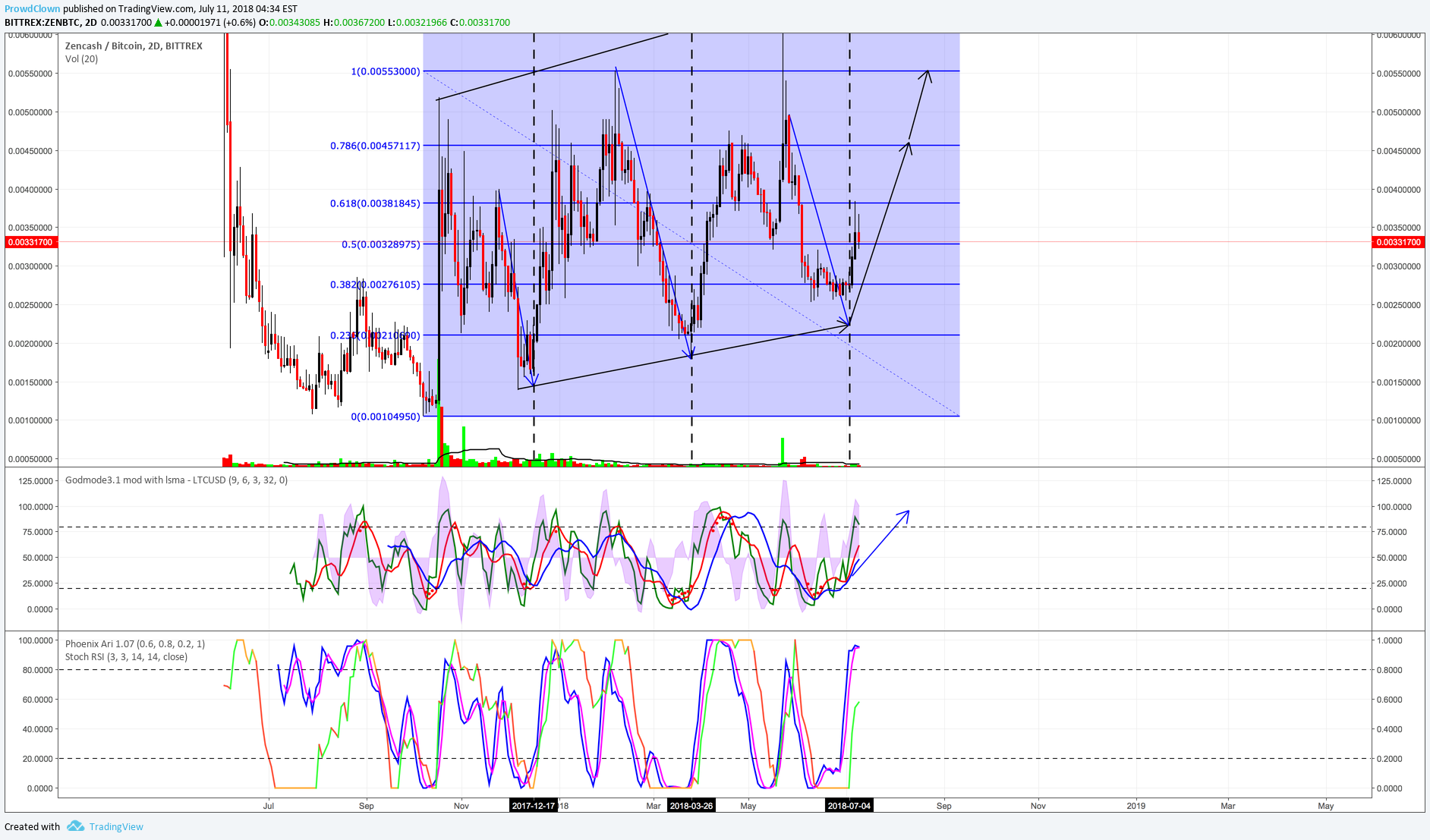1430x840 pixels.
Task: Click the Fibonacci 0(0.00104950) level label
Action: [x=386, y=417]
